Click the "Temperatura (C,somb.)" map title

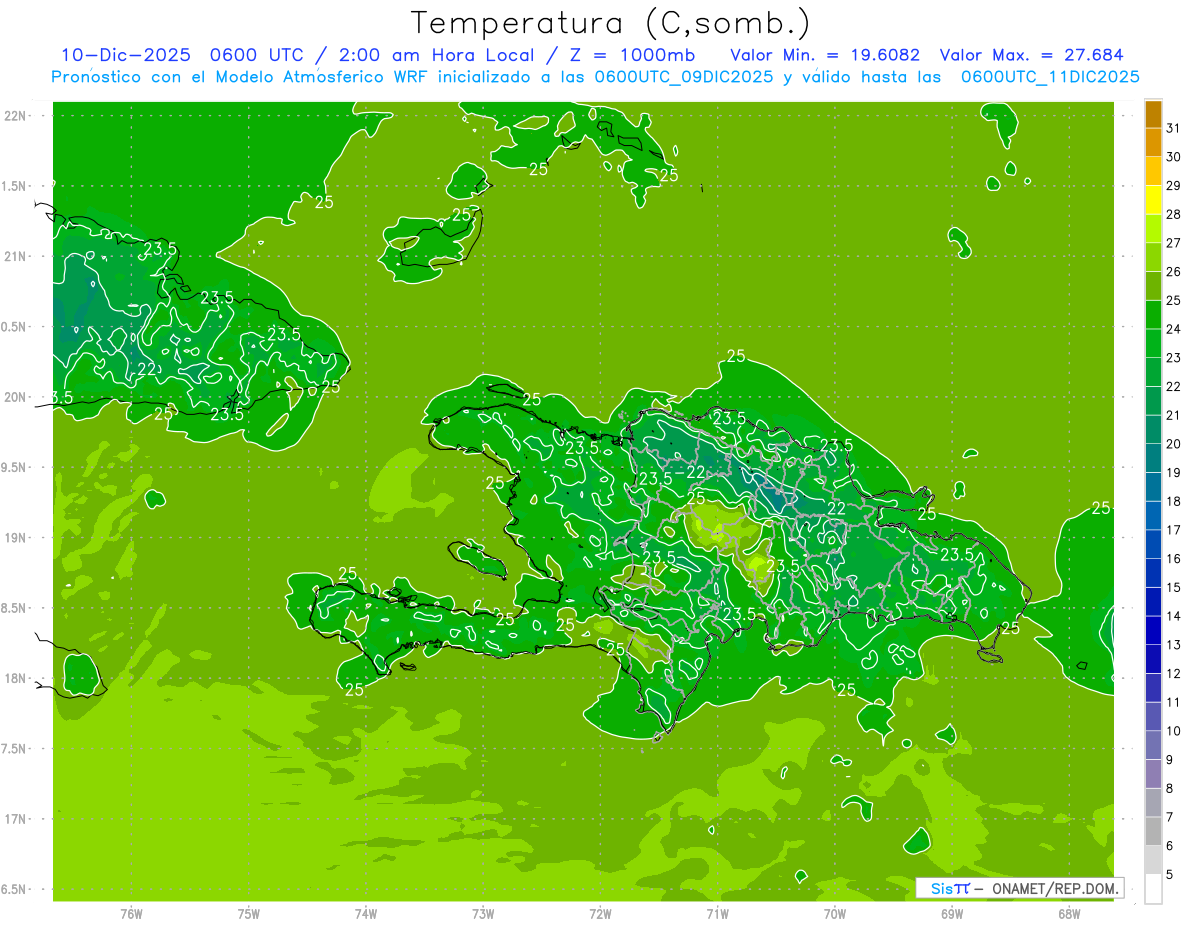(610, 23)
